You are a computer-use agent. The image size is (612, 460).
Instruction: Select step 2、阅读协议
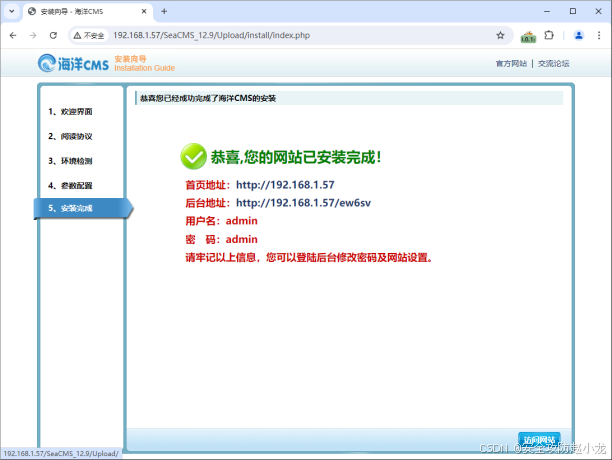70,136
